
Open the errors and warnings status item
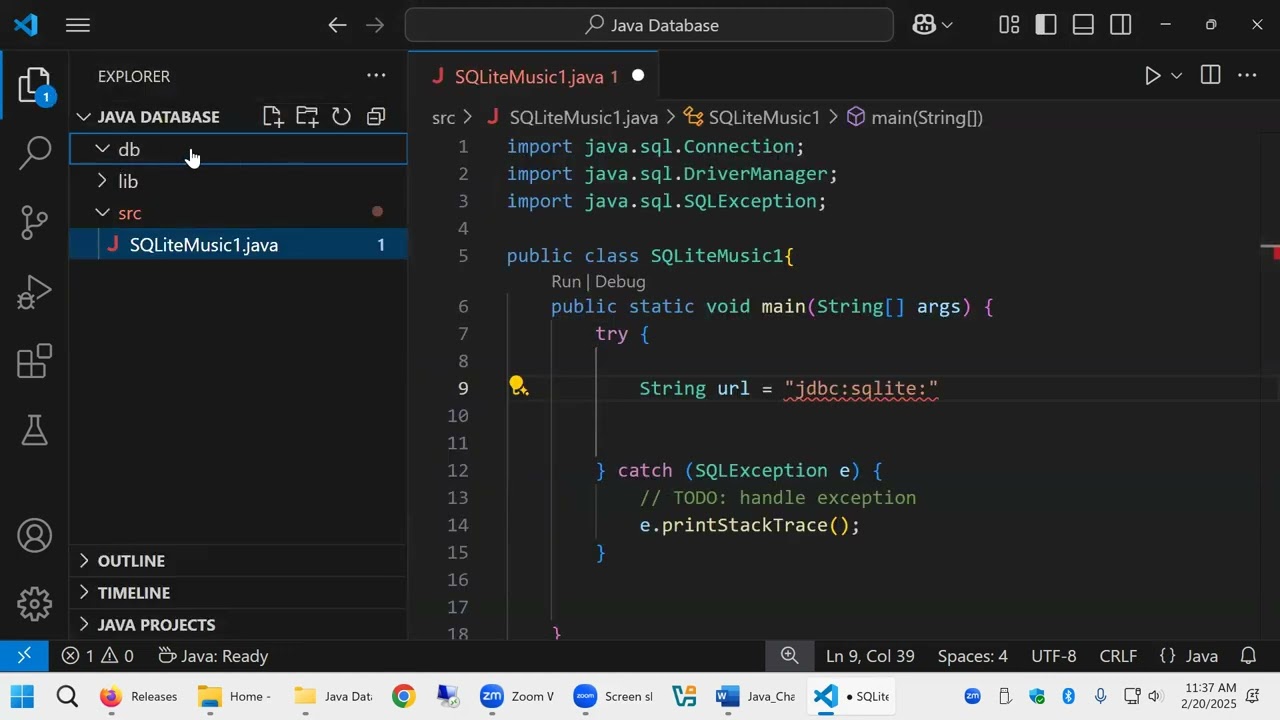click(97, 656)
